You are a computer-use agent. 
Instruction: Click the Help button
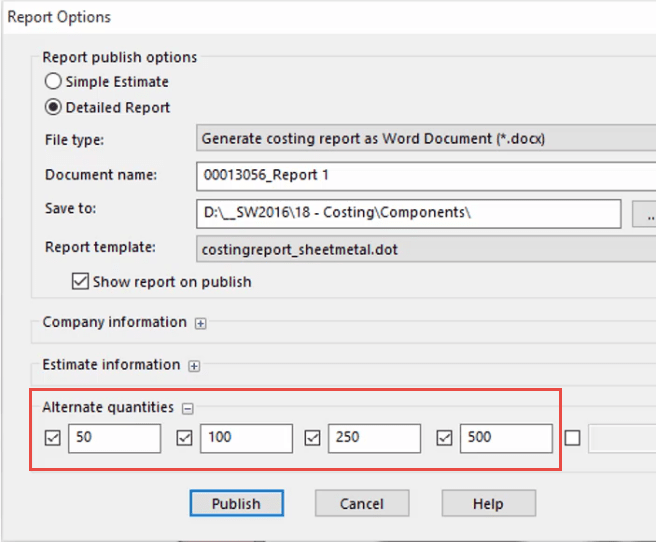[x=489, y=503]
